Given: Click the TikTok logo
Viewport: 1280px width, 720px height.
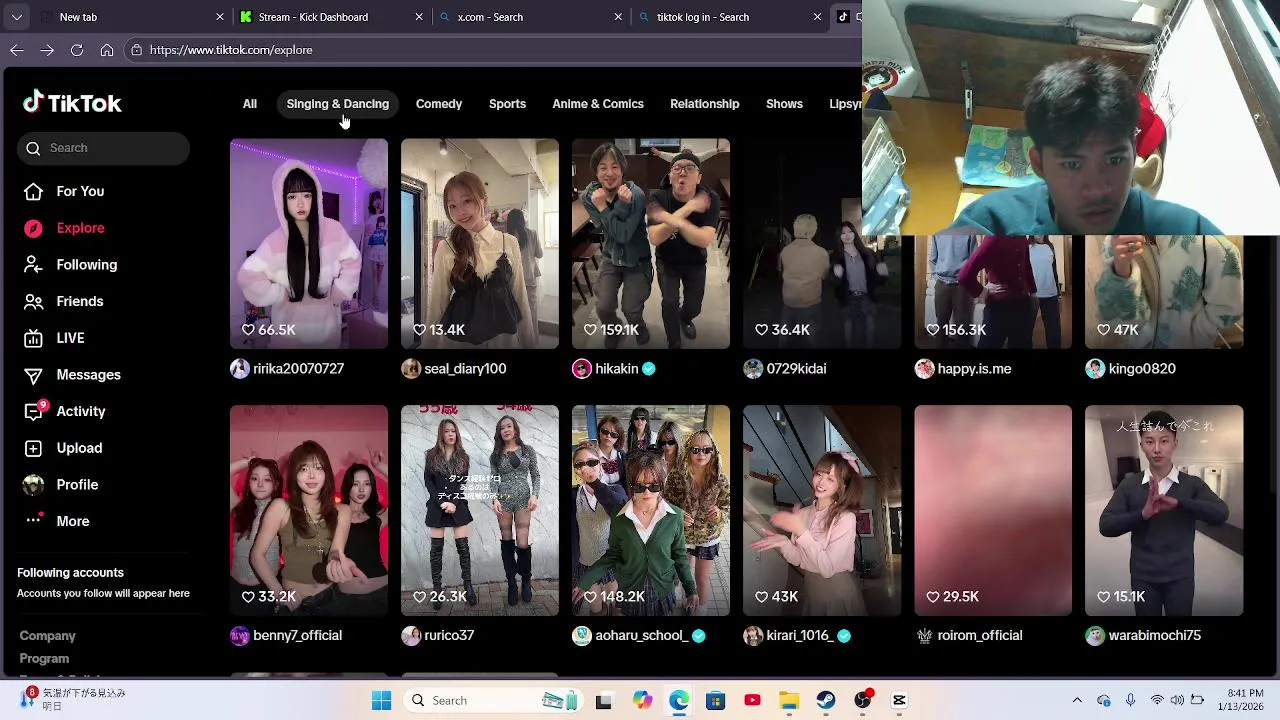Looking at the screenshot, I should 72,103.
